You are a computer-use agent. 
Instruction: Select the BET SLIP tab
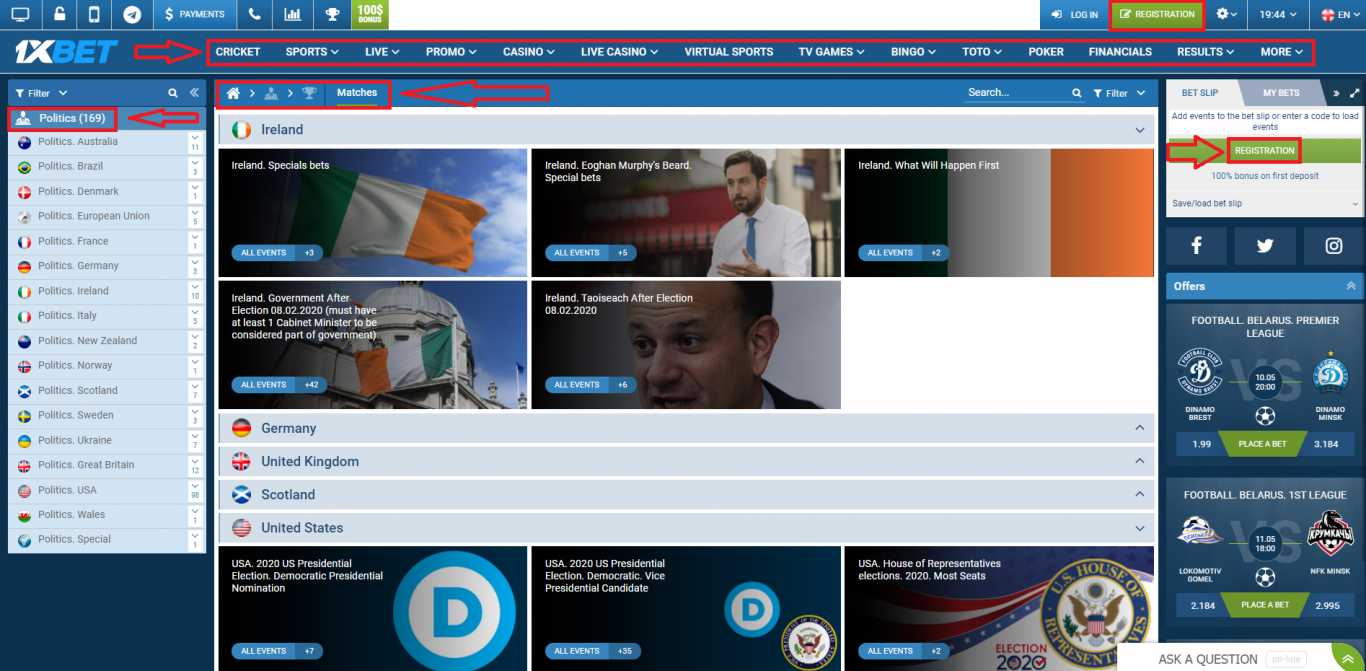coord(1200,93)
